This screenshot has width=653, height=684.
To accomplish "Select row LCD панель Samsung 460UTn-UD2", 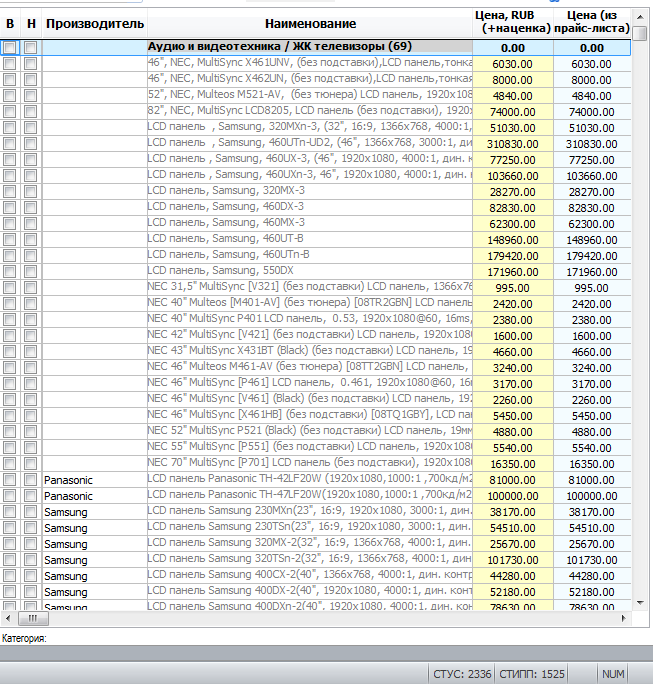I will tap(315, 144).
